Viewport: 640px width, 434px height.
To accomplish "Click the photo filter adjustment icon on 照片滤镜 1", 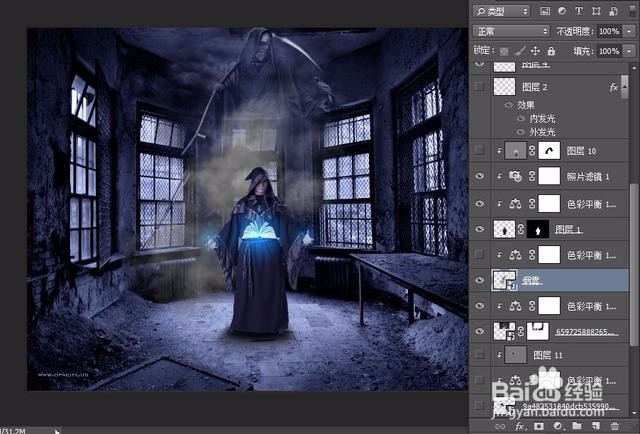I will point(515,176).
